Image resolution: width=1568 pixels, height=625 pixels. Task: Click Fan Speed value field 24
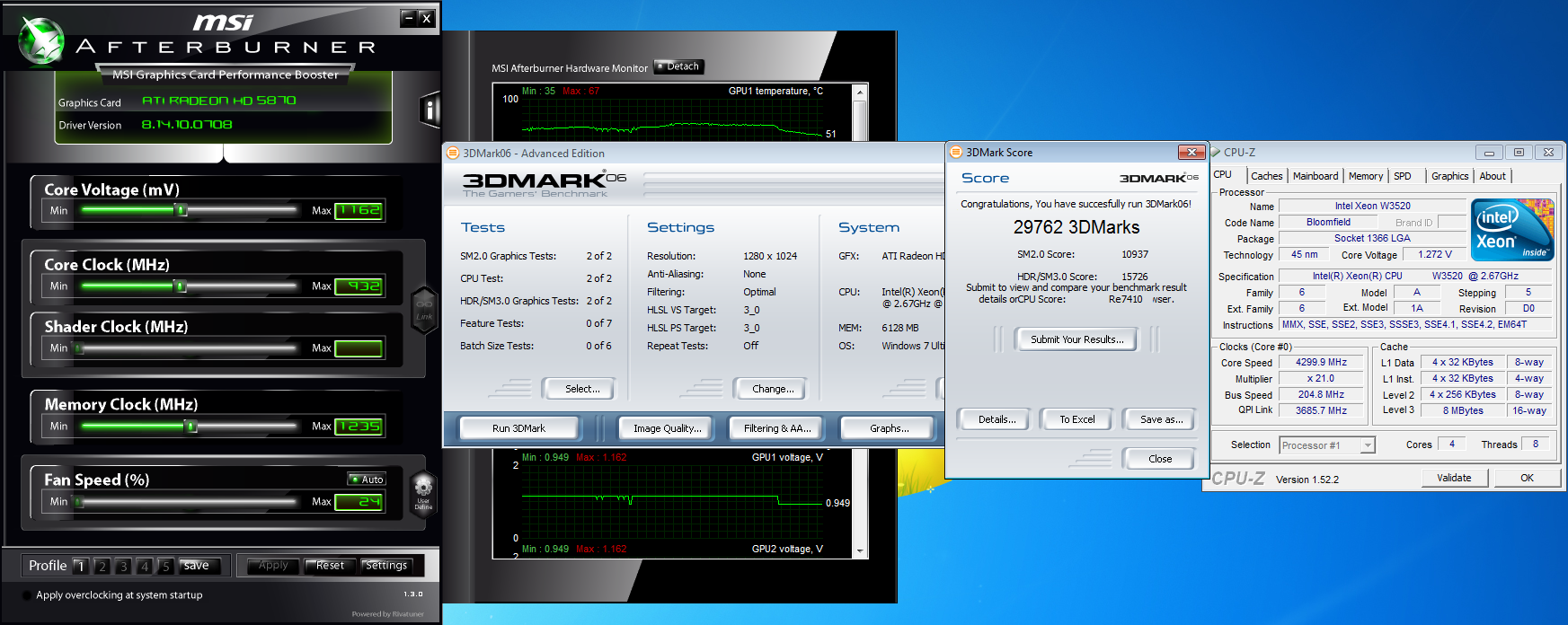(x=359, y=501)
